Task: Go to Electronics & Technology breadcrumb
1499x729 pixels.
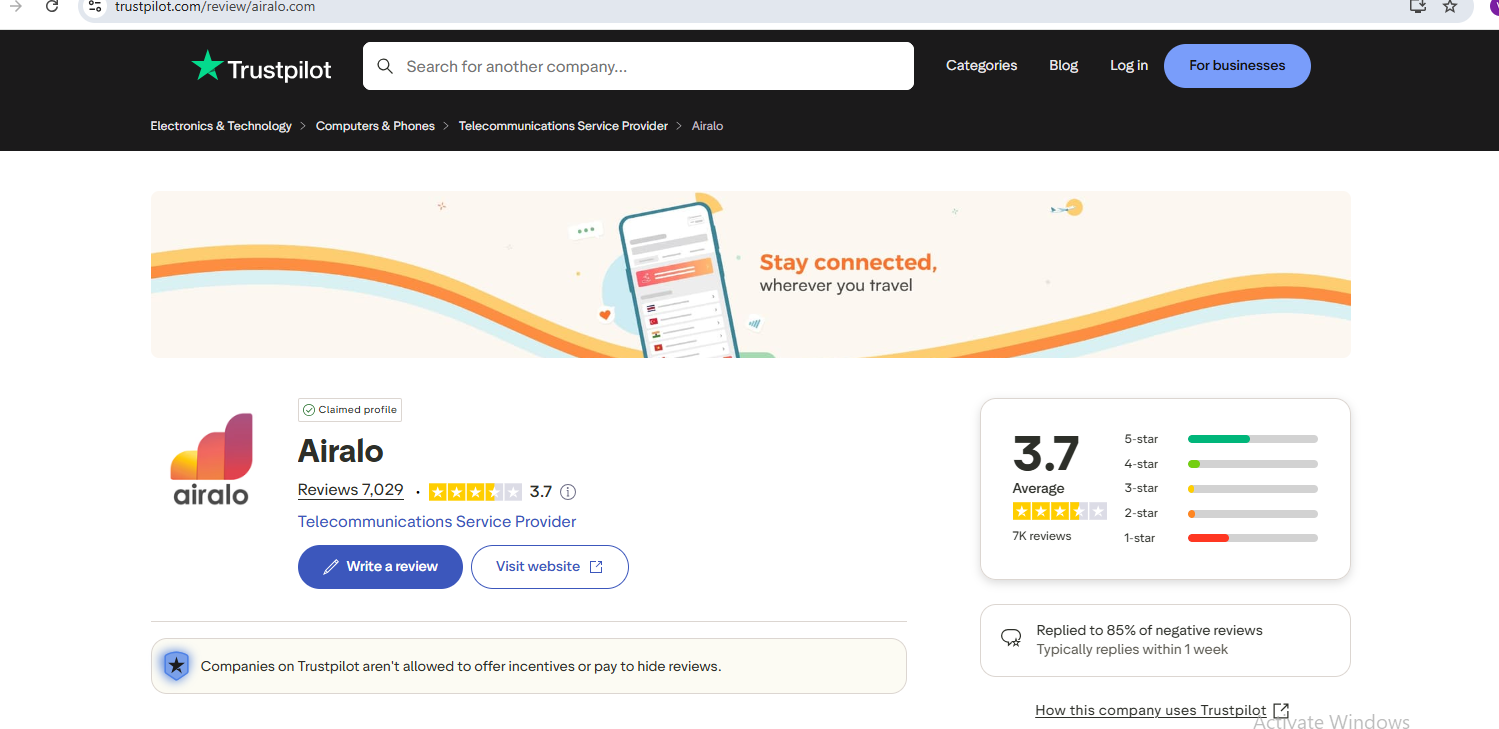Action: tap(221, 126)
